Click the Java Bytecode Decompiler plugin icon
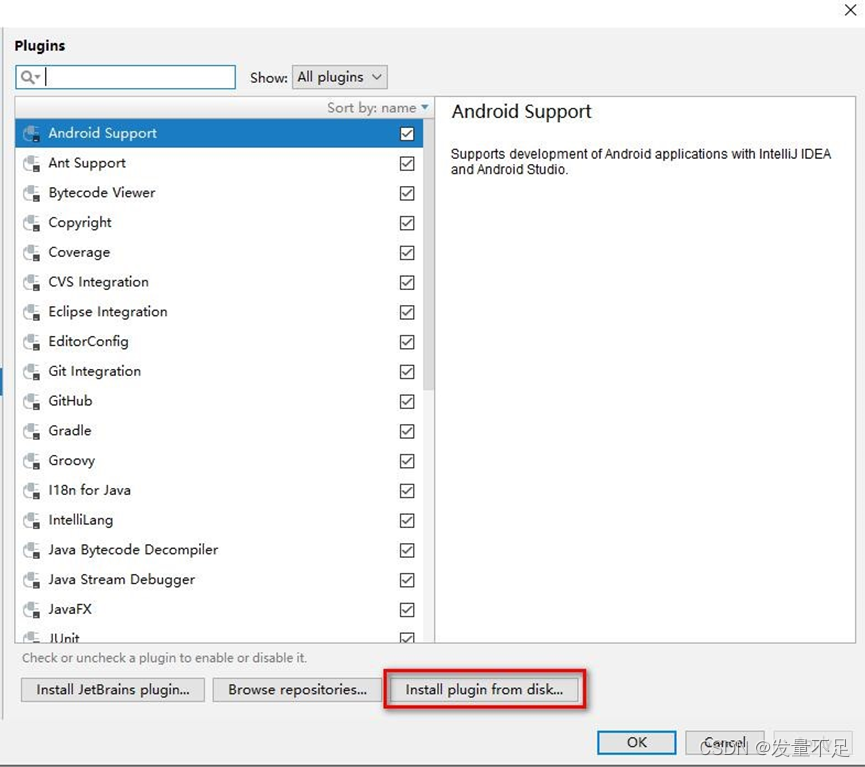 click(x=31, y=551)
